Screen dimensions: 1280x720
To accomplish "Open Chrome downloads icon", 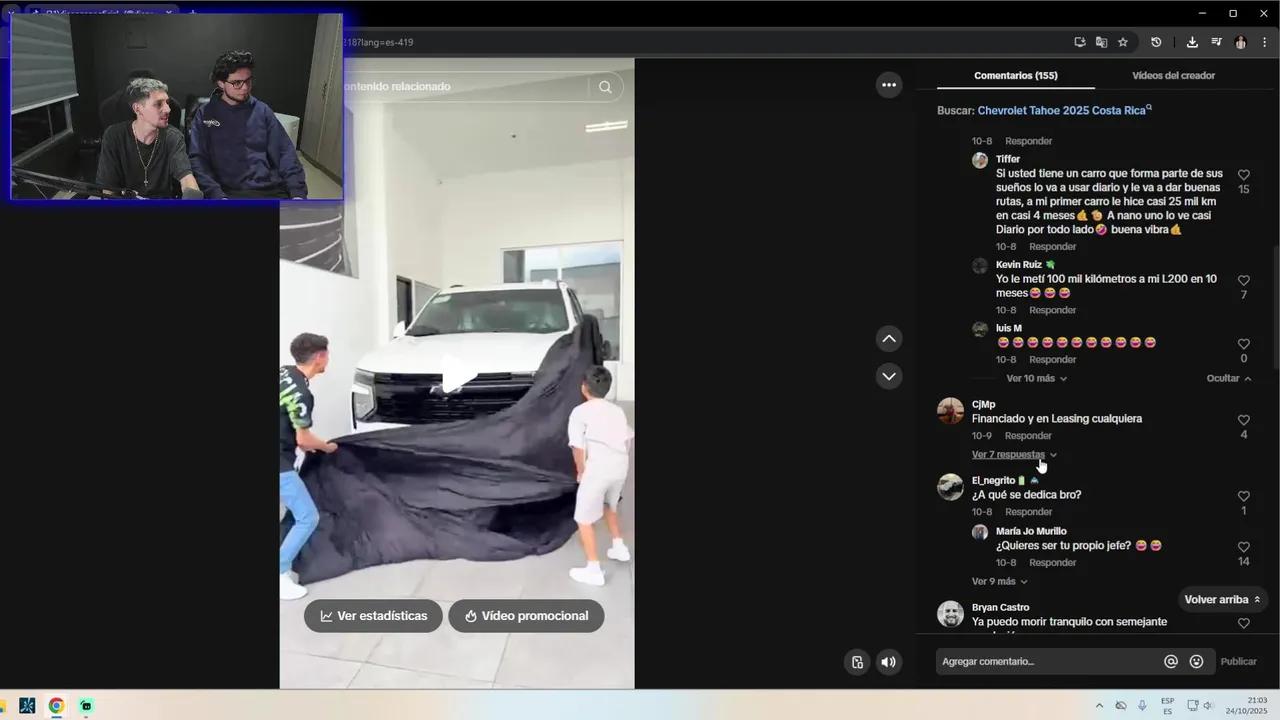I will 1192,42.
